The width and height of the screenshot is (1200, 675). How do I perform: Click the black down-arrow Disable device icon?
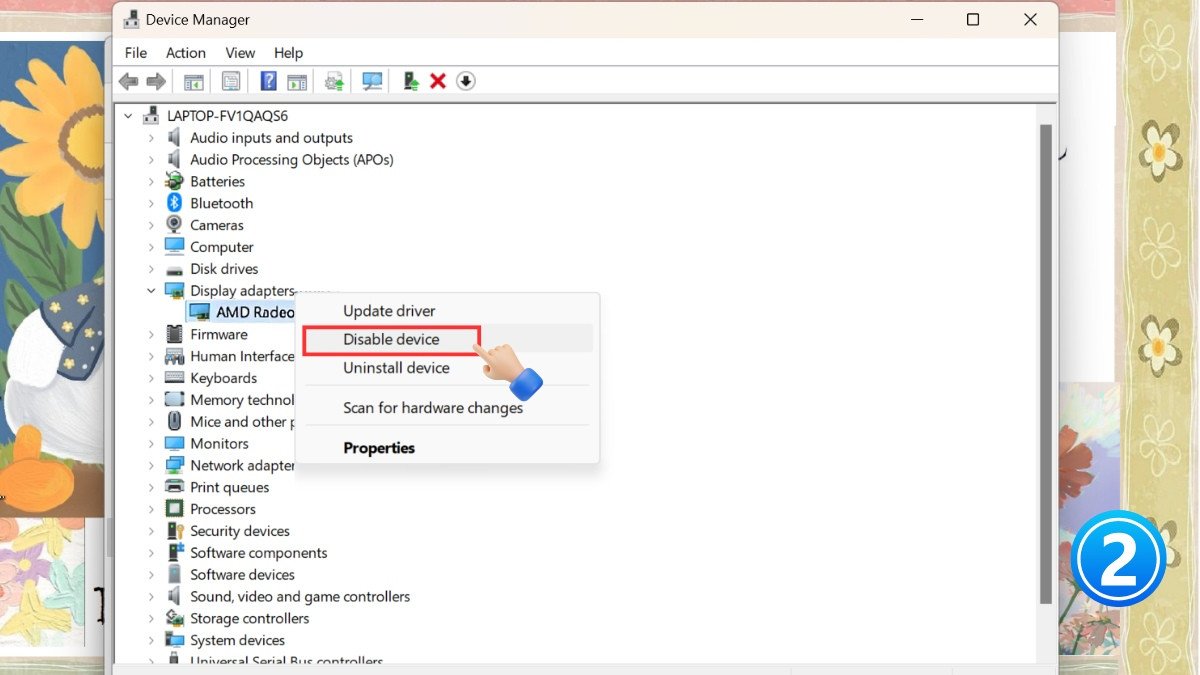coord(465,81)
